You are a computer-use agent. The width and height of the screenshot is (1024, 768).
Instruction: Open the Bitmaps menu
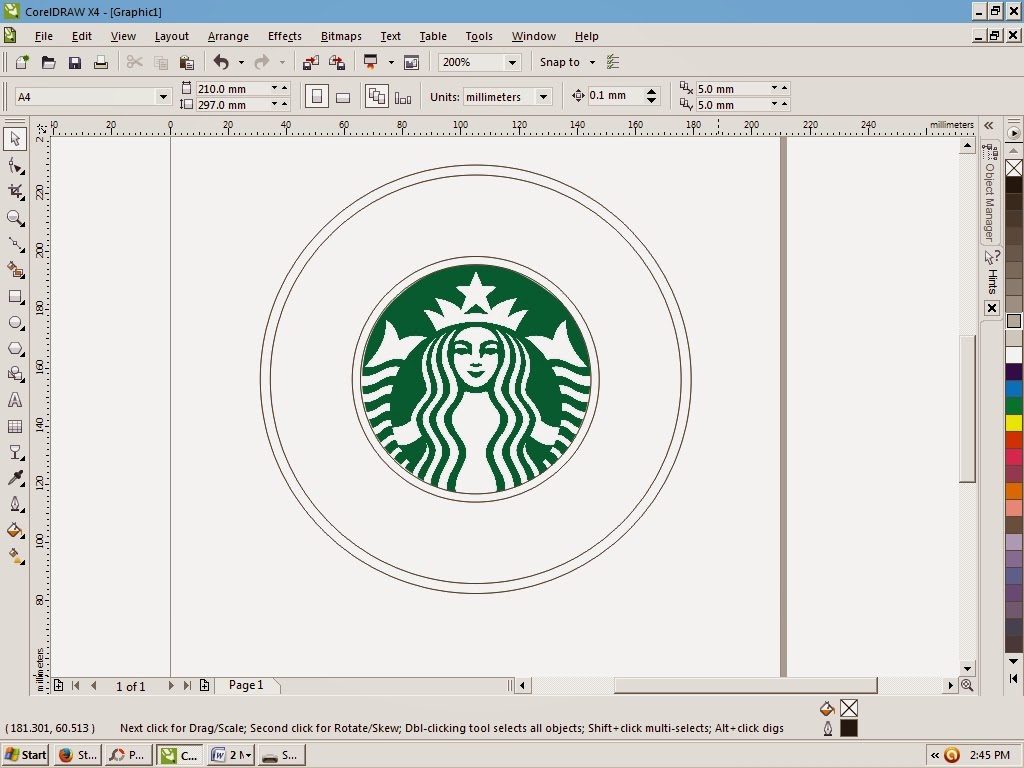pyautogui.click(x=340, y=36)
